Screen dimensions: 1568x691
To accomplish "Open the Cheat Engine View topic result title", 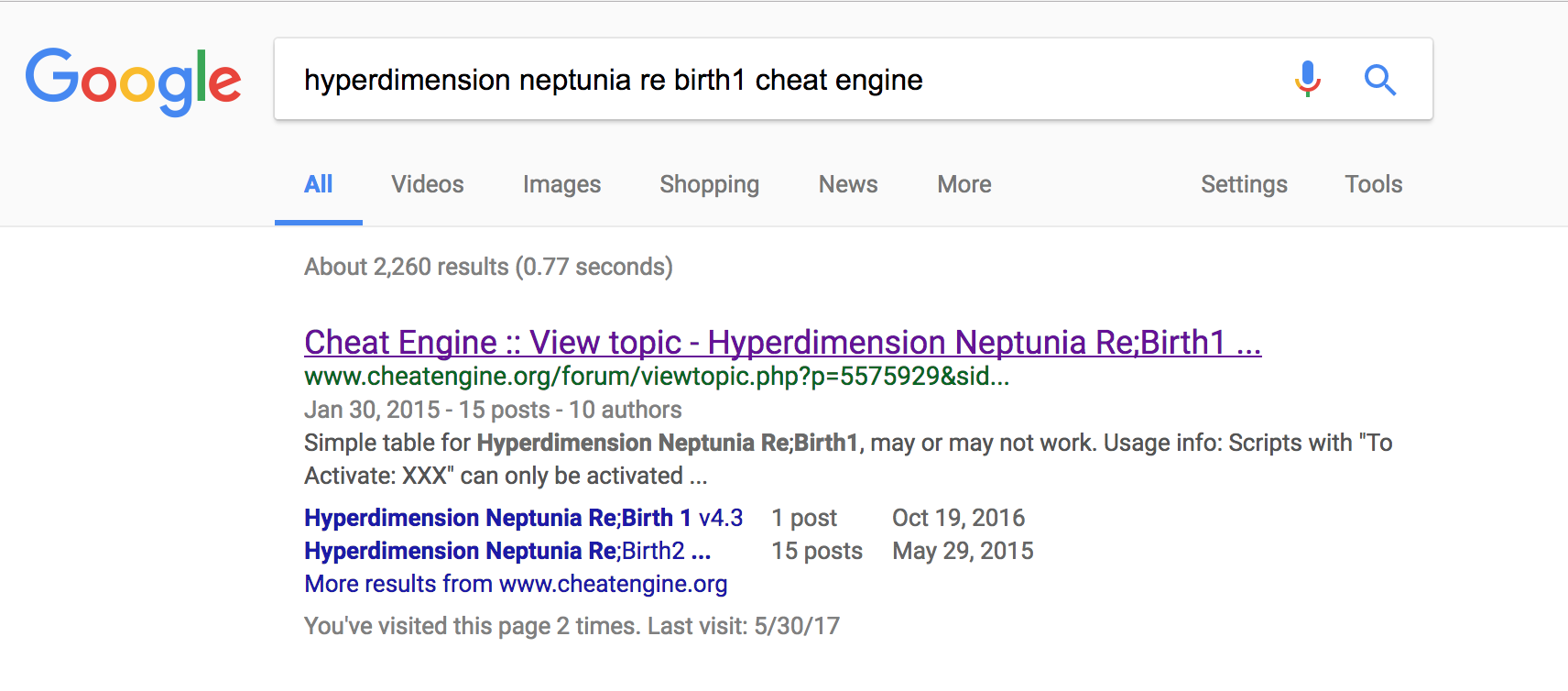I will (x=782, y=343).
